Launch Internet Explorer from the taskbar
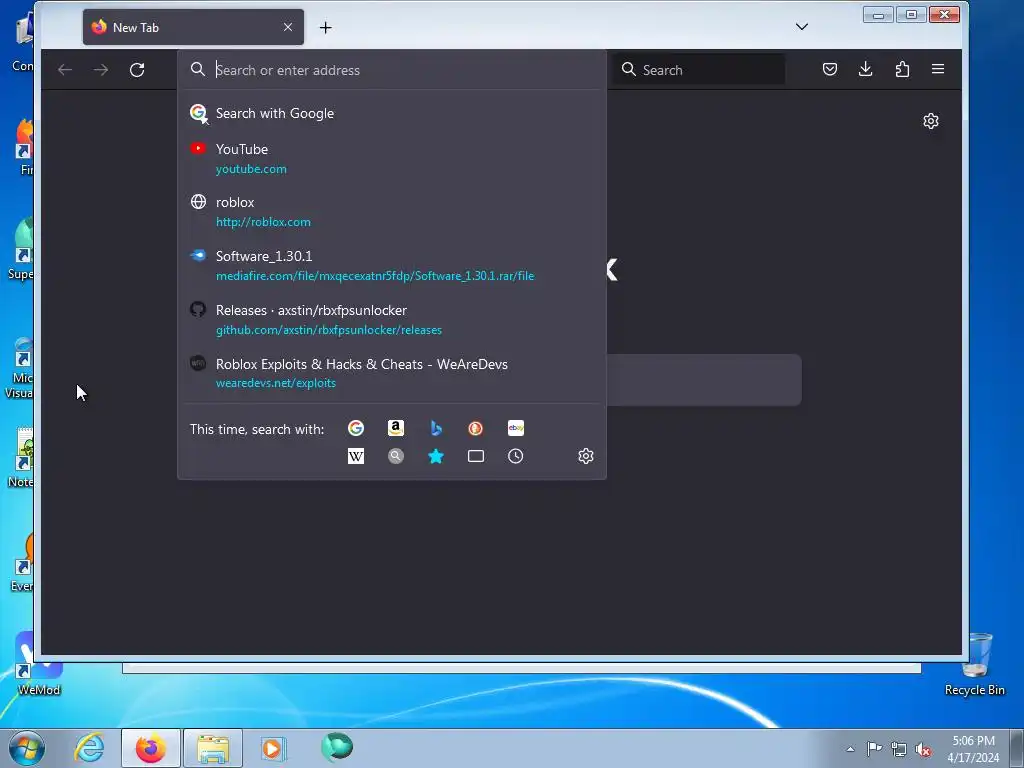 coord(89,748)
